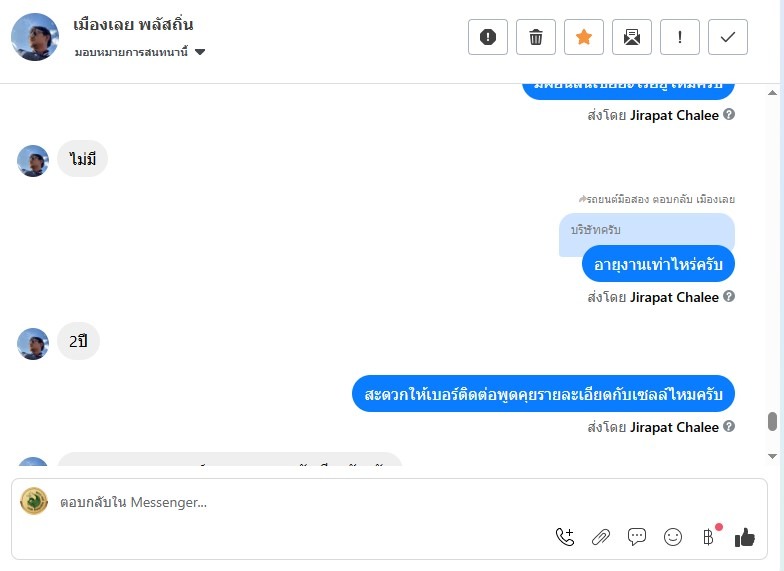
Task: Delete conversation using the trash icon
Action: [536, 37]
